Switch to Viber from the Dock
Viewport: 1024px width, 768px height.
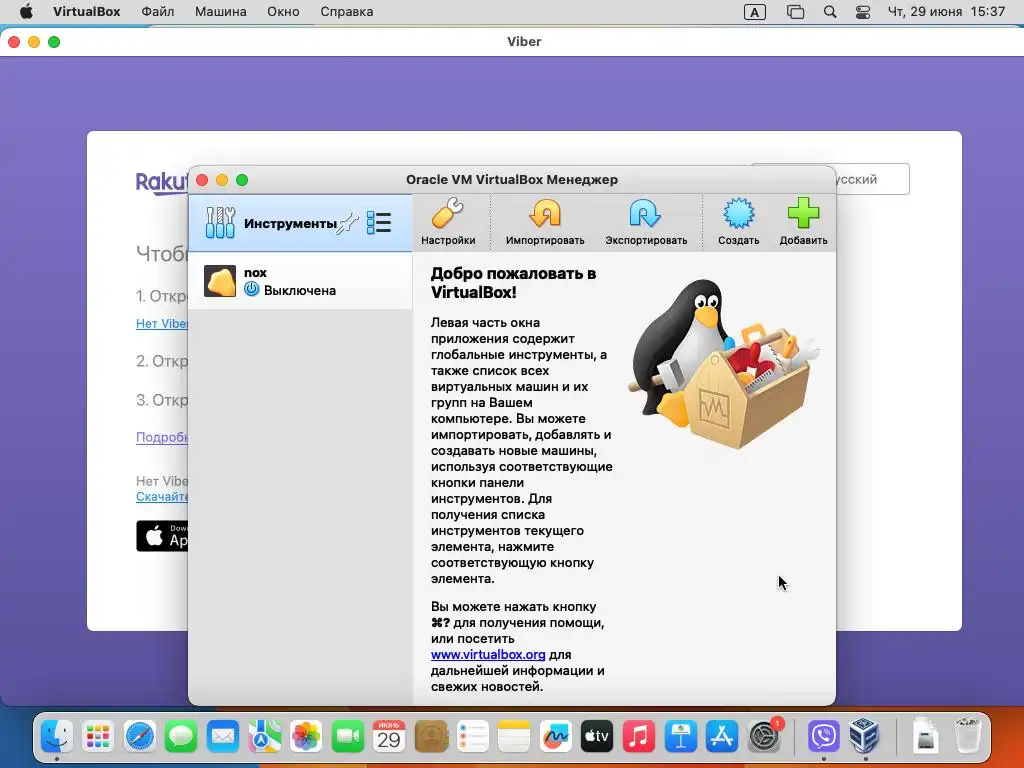(824, 737)
